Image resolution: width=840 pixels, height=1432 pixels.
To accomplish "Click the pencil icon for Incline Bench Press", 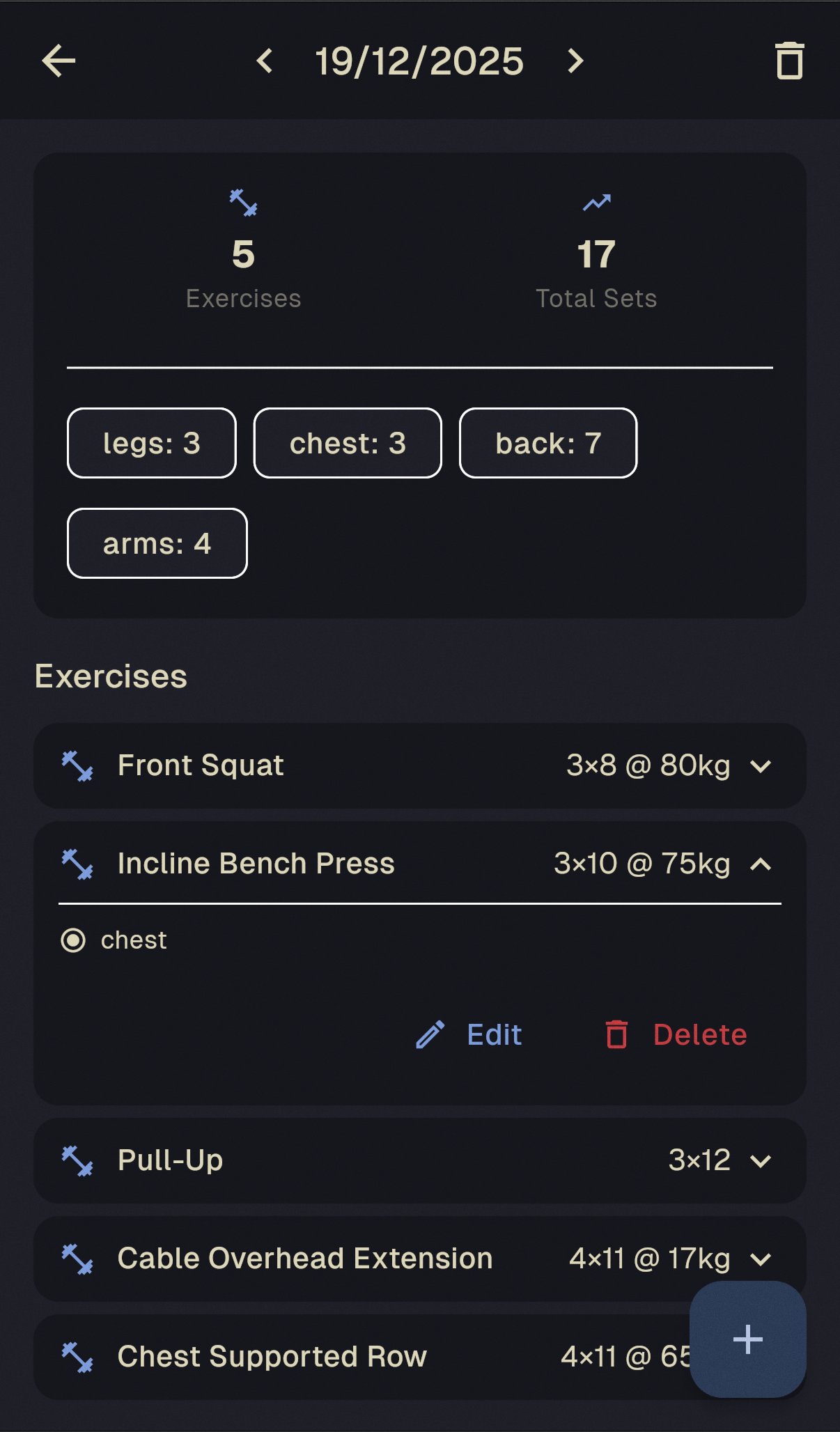I will (430, 1035).
